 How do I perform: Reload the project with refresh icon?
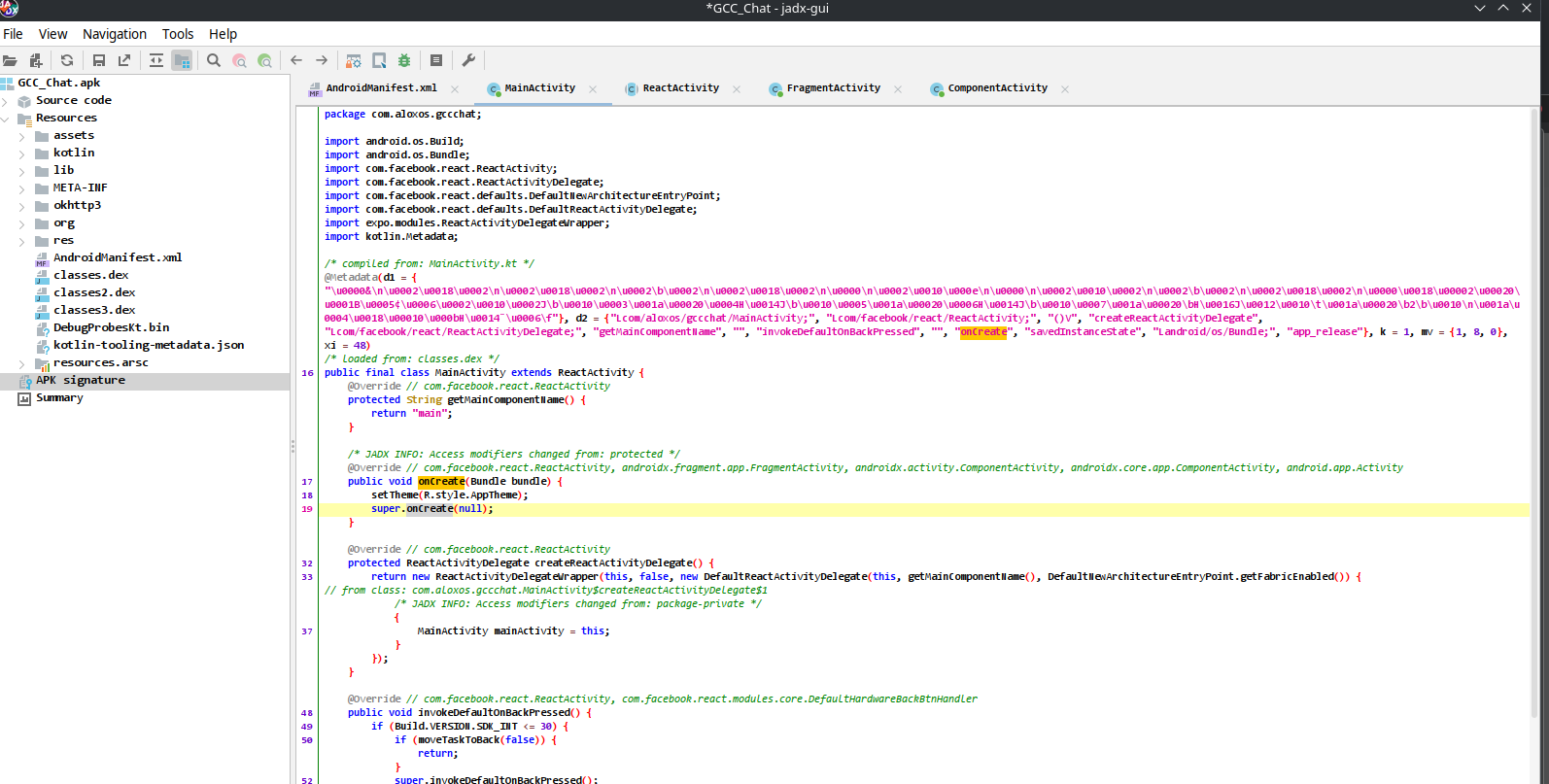(67, 60)
